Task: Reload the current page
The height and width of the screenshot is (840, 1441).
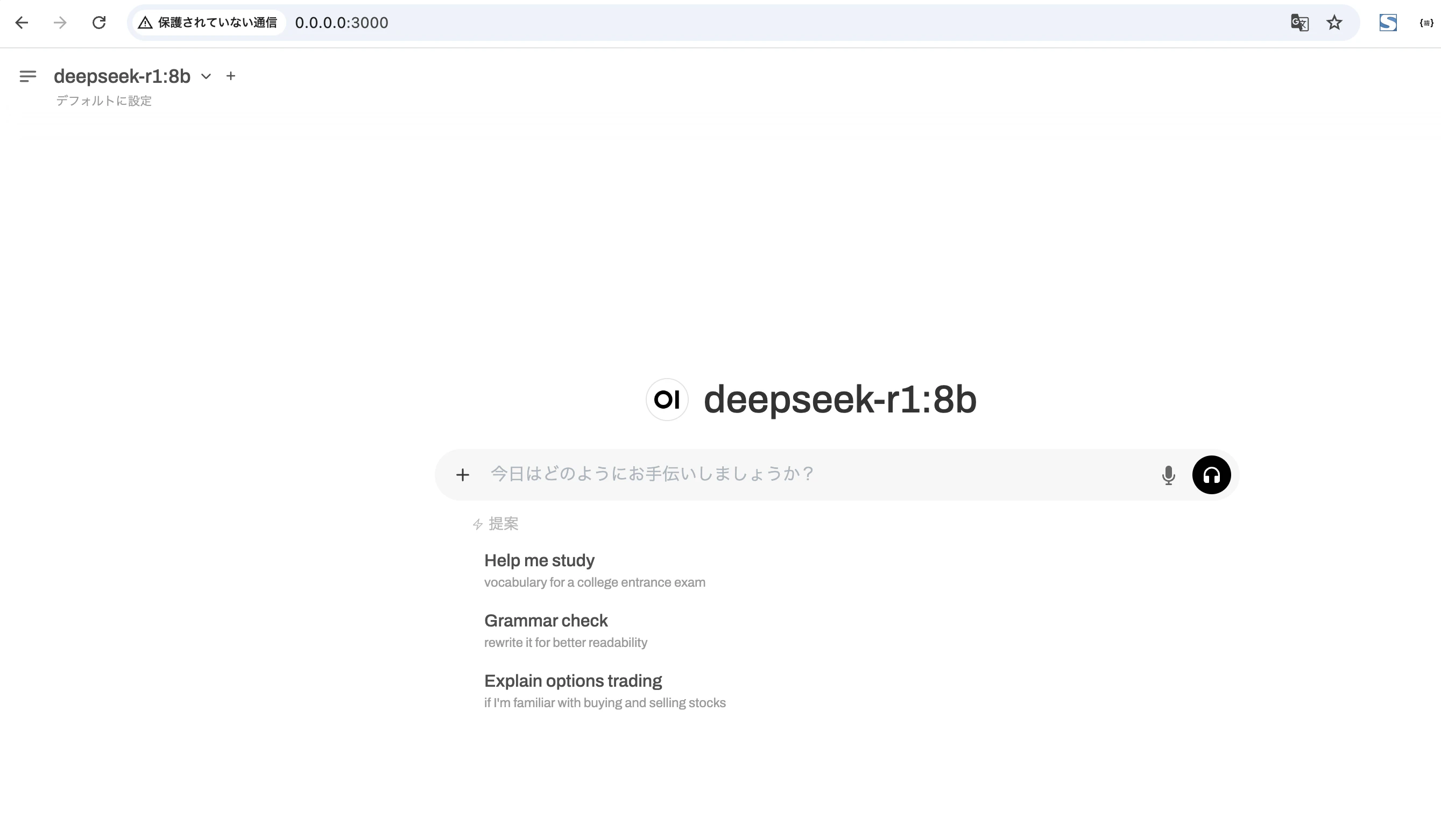Action: [99, 22]
